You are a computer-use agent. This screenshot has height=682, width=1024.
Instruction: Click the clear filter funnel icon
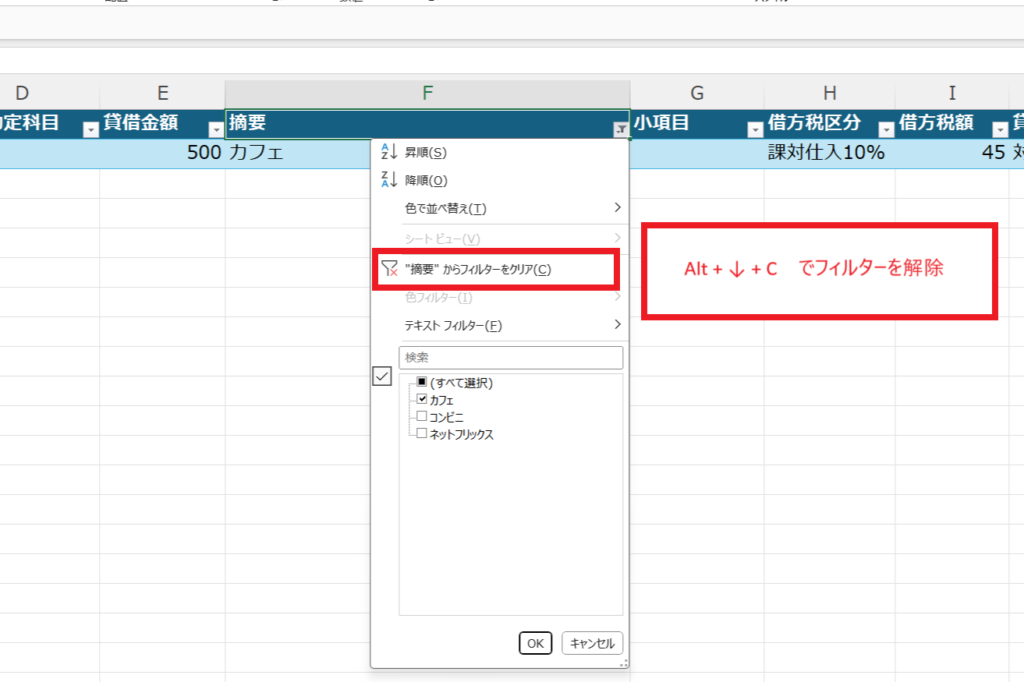coord(390,269)
